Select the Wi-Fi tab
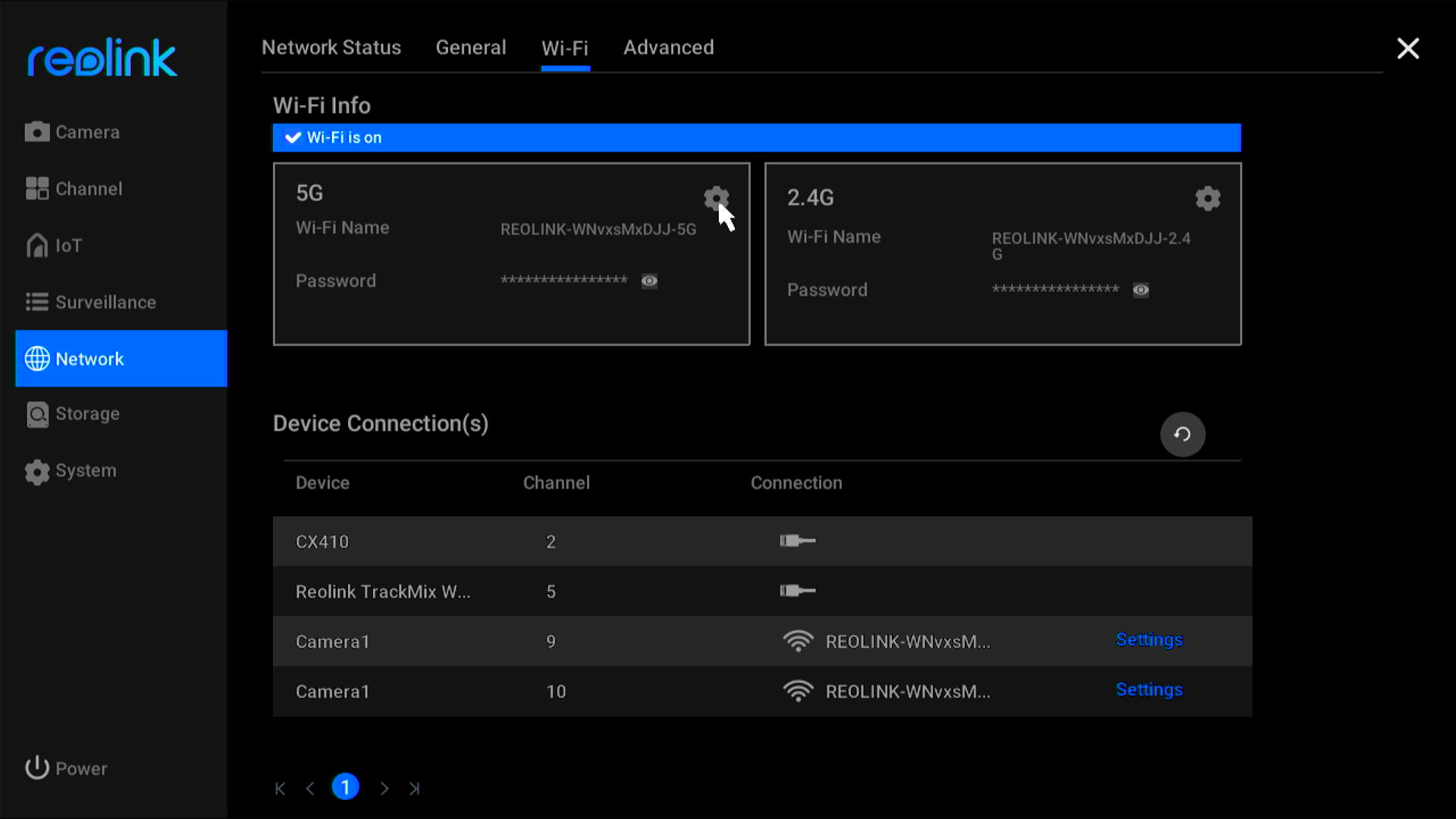Viewport: 1456px width, 819px height. (565, 49)
